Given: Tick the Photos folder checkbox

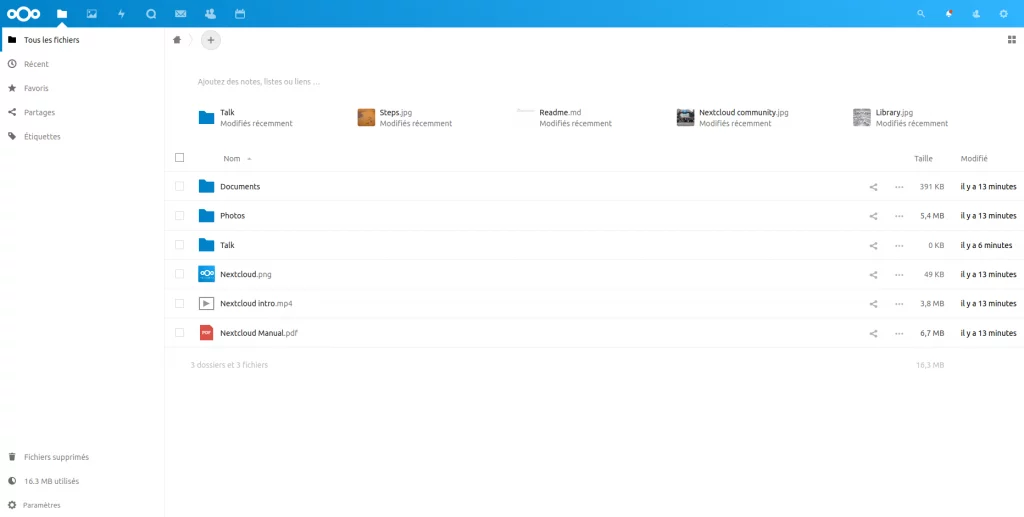Looking at the screenshot, I should (x=180, y=215).
